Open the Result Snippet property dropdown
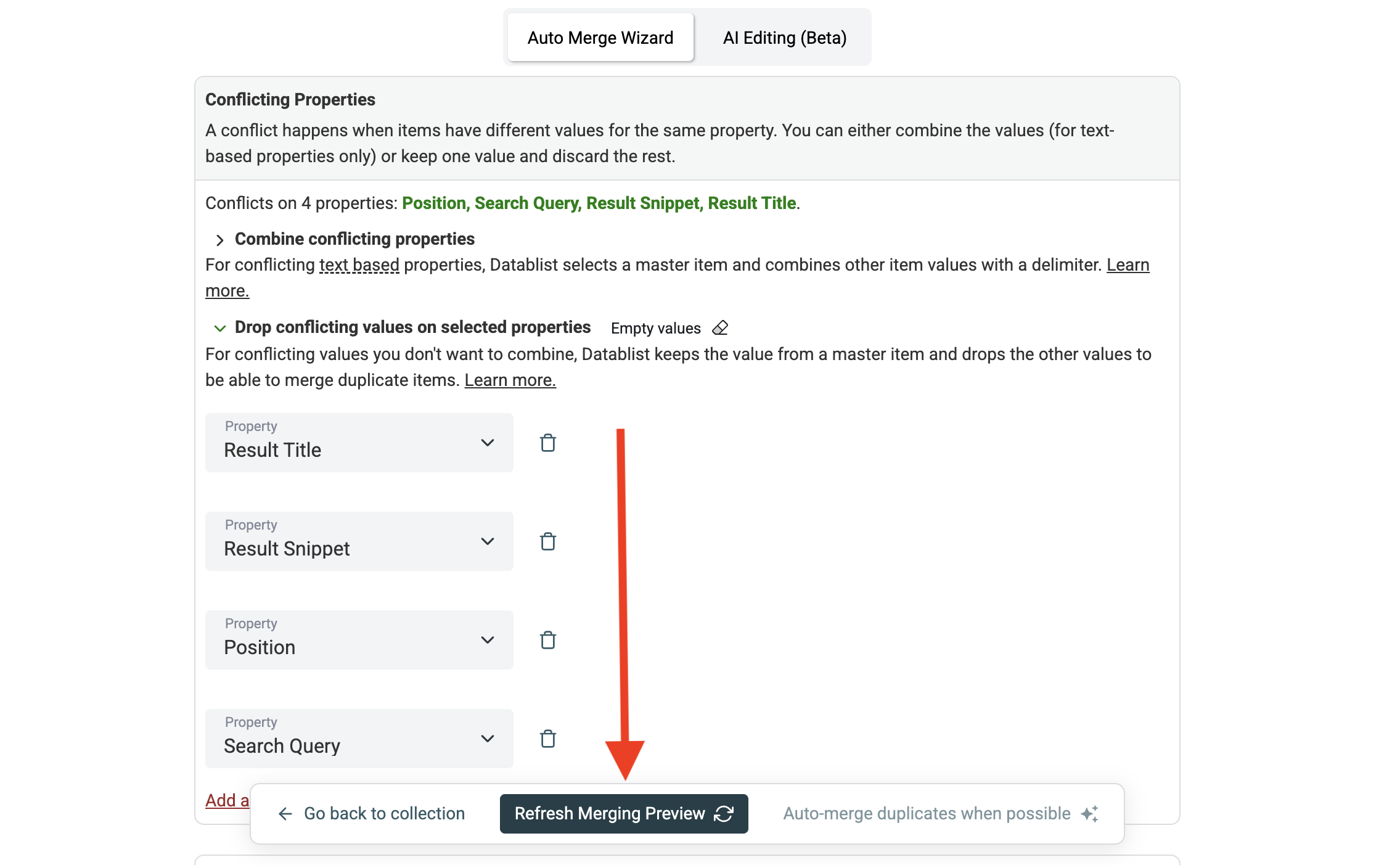Viewport: 1400px width, 865px height. click(359, 541)
